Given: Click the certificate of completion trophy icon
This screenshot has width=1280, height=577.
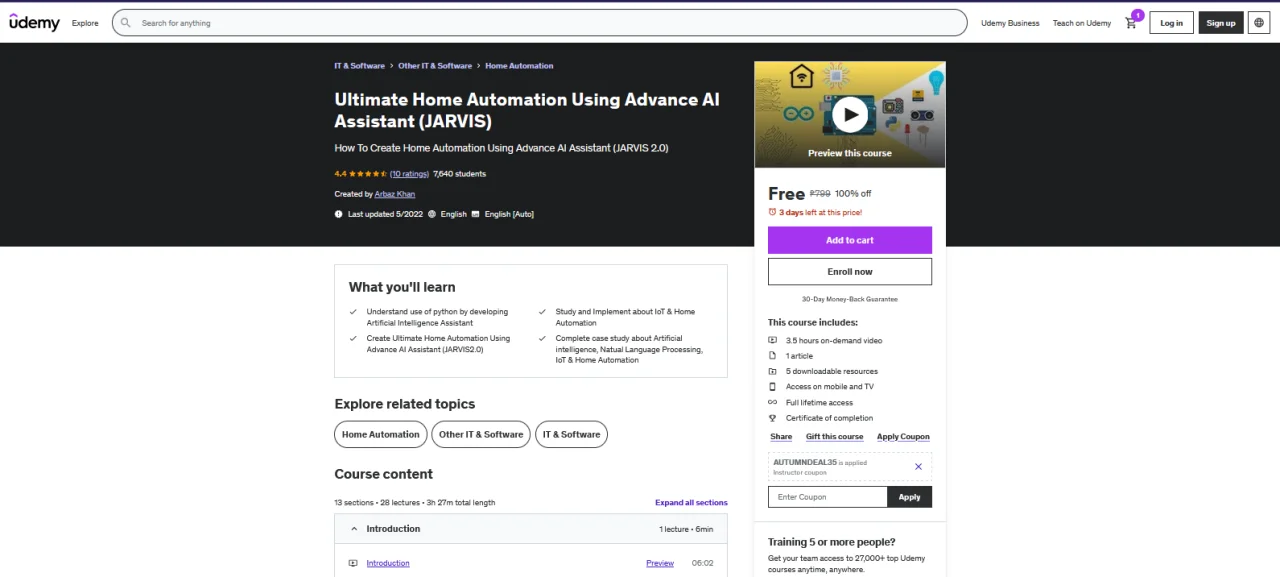Looking at the screenshot, I should tap(773, 418).
